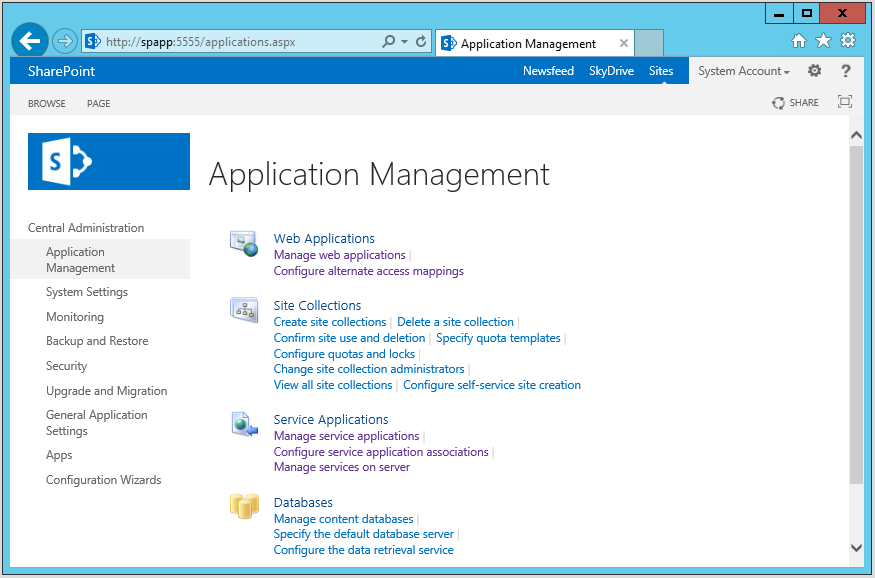This screenshot has width=875, height=578.
Task: Click the Service Applications section icon
Action: point(244,424)
